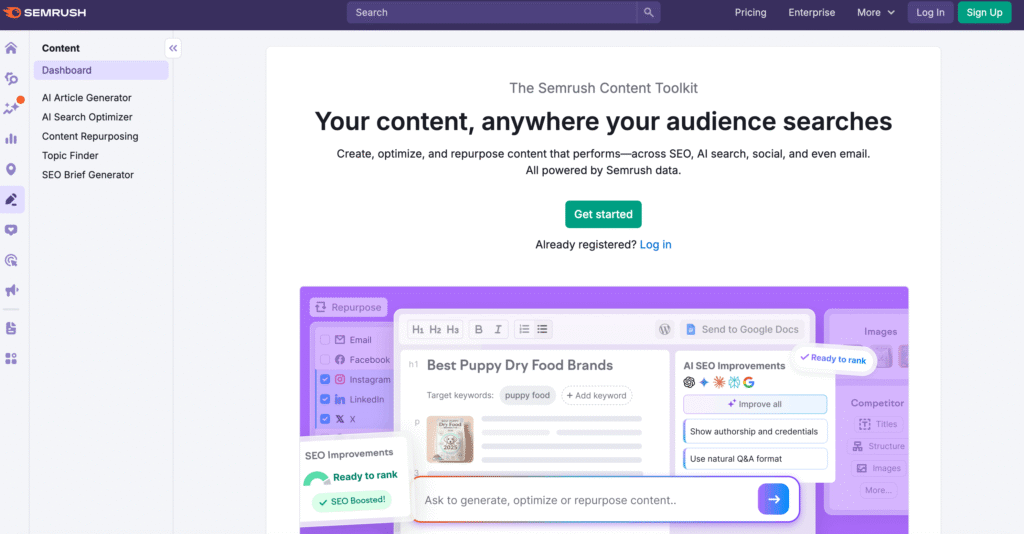Toggle the Facebook checkbox
The height and width of the screenshot is (534, 1024).
point(325,360)
